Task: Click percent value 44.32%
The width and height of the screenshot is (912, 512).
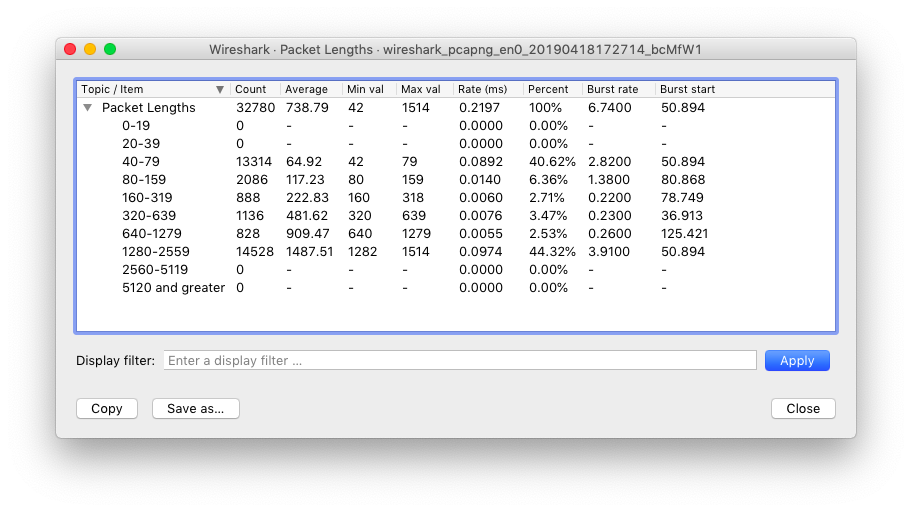Action: tap(552, 252)
